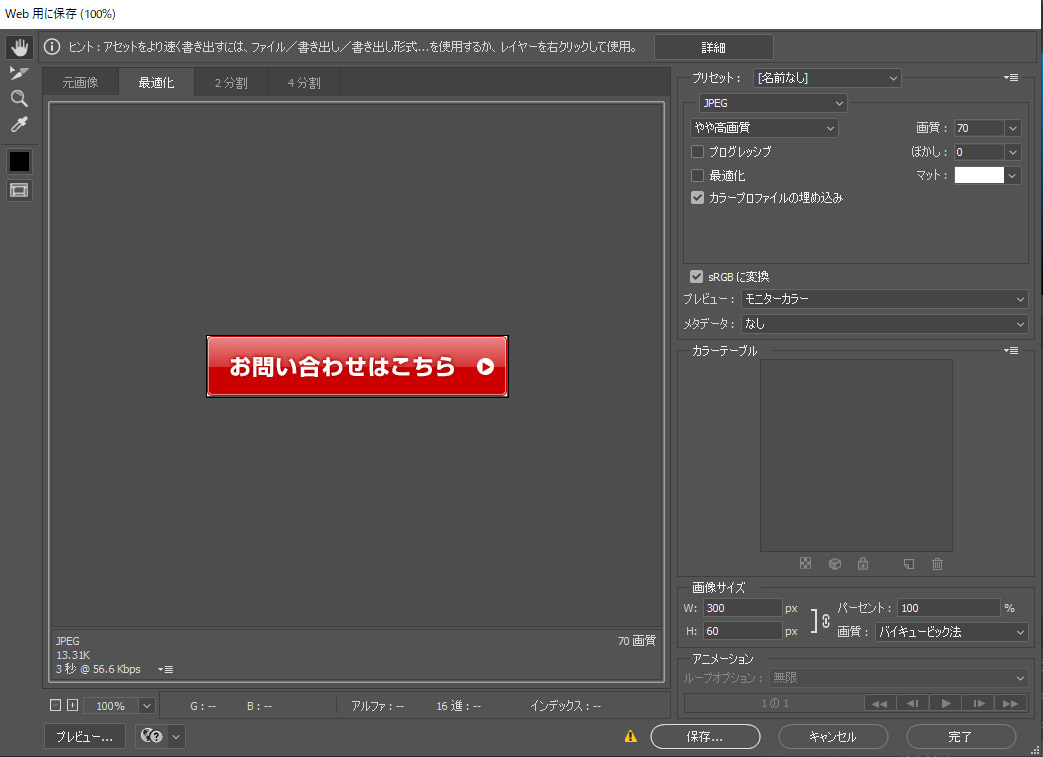
Task: Open the マット color dropdown arrow
Action: click(1012, 175)
